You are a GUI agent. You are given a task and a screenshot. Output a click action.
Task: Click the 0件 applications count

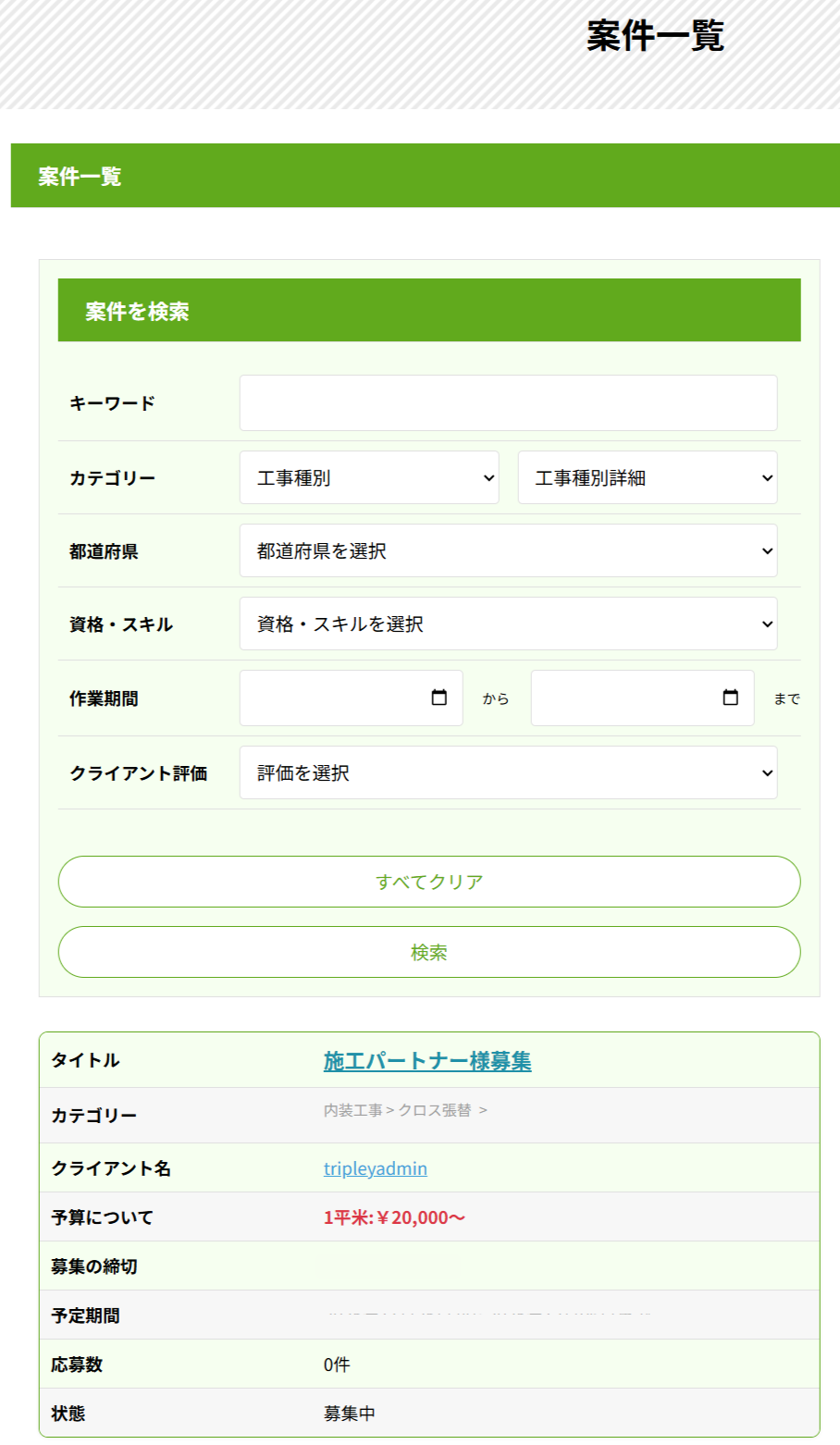pos(337,1365)
